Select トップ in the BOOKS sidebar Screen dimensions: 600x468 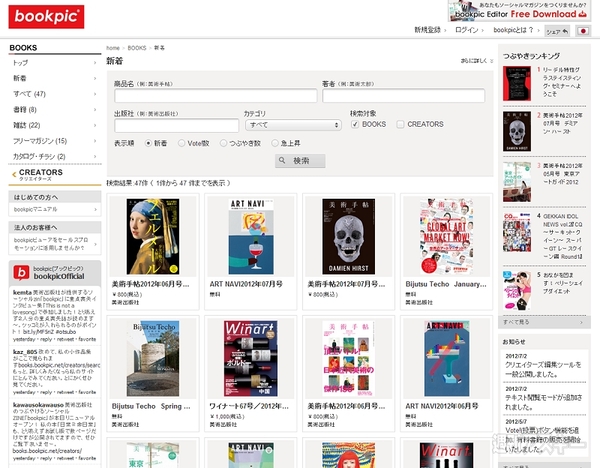(55, 62)
